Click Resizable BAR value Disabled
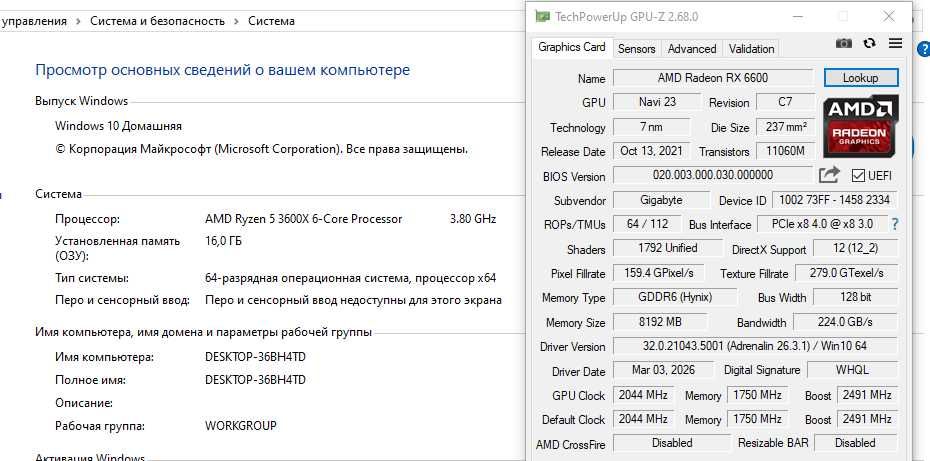 855,443
